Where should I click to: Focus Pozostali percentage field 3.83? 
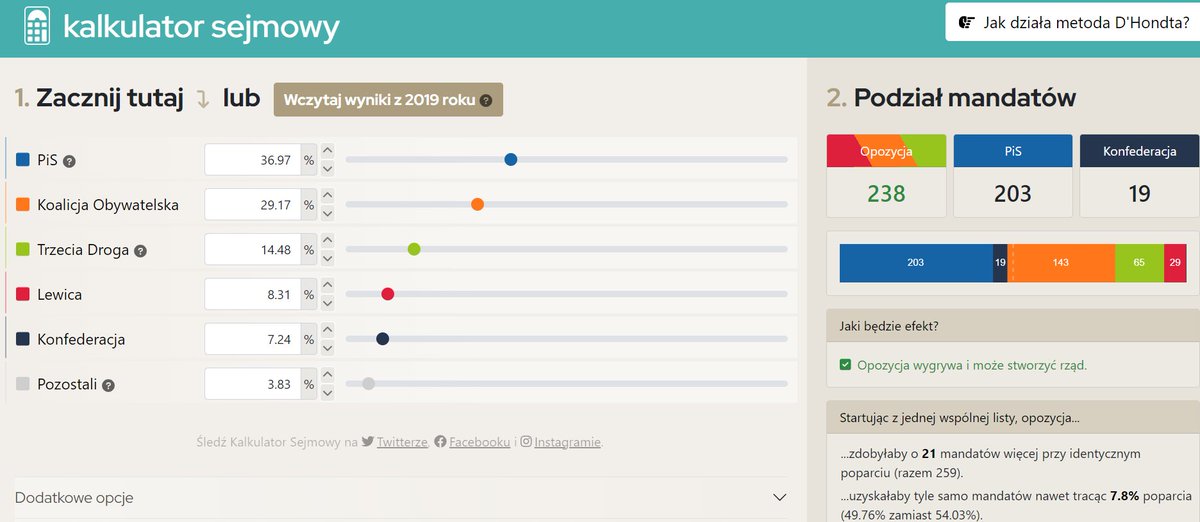click(252, 385)
